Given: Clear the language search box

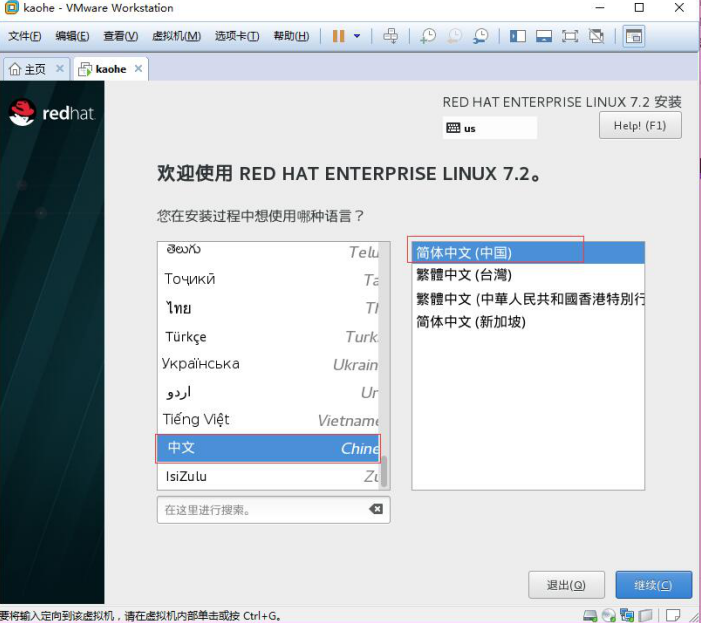Looking at the screenshot, I should 376,509.
